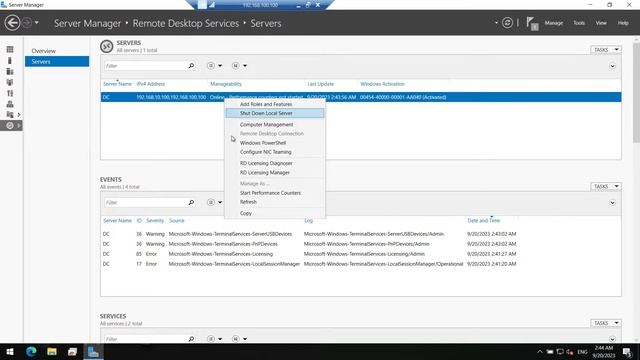Open All Servers icon in sidebar
Screen dimensions: 640x360
click(10, 71)
